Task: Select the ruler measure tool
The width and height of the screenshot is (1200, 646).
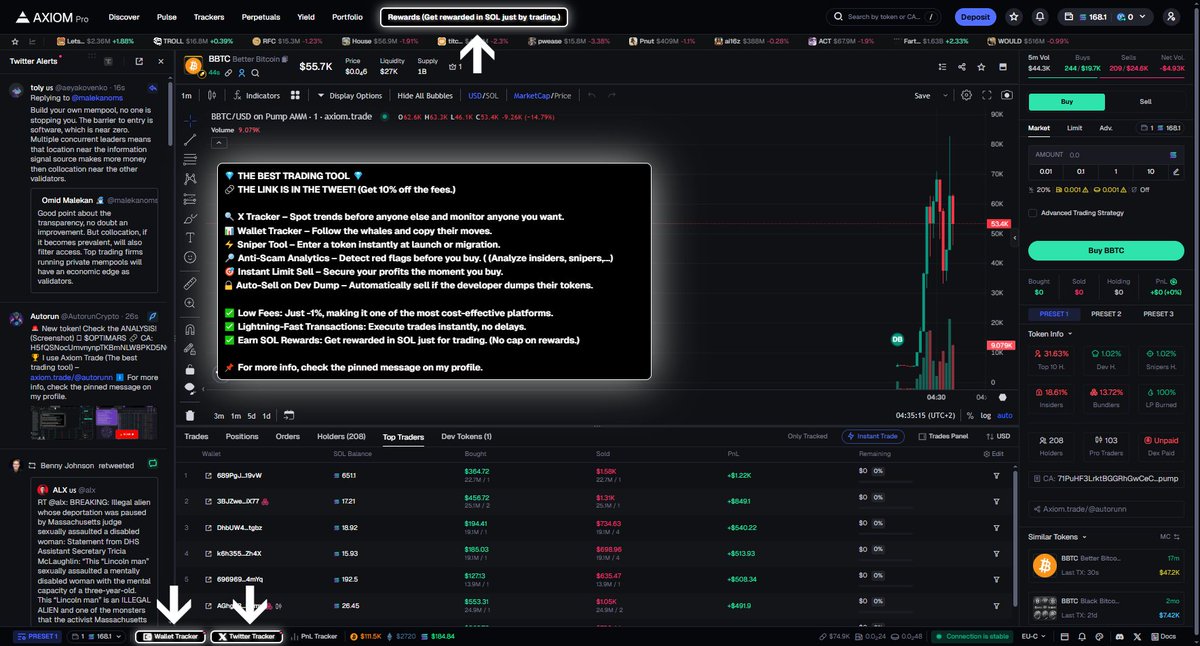Action: coord(190,284)
